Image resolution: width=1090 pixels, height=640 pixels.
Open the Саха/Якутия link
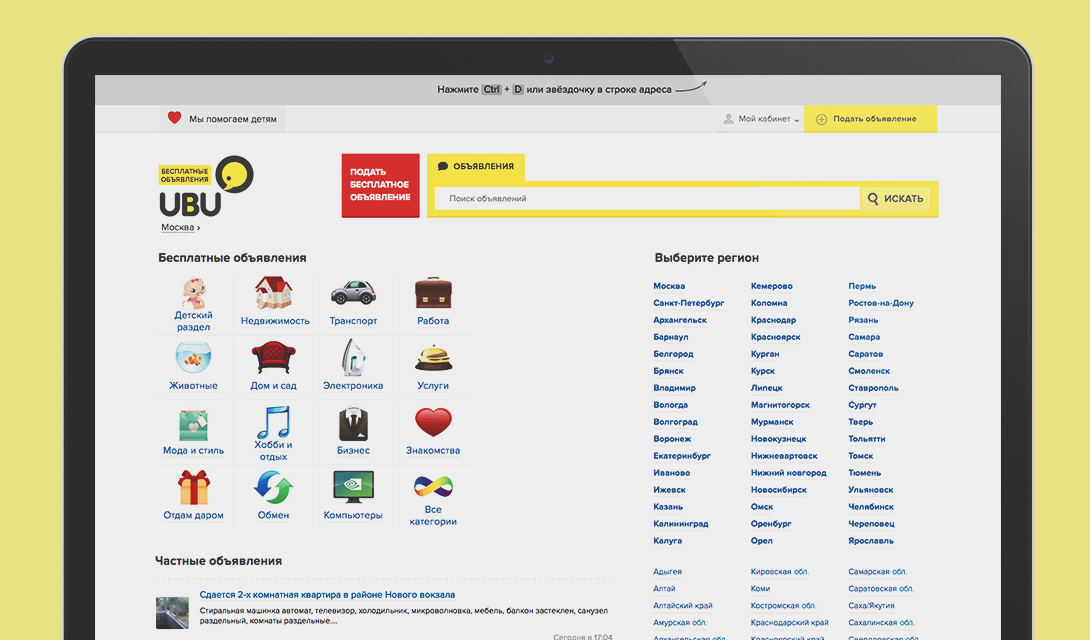870,605
